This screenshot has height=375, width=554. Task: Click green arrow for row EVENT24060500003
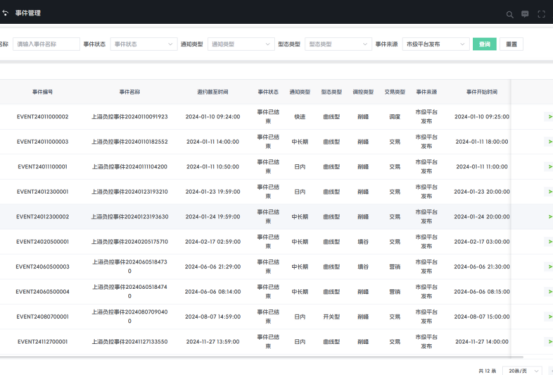coord(550,267)
